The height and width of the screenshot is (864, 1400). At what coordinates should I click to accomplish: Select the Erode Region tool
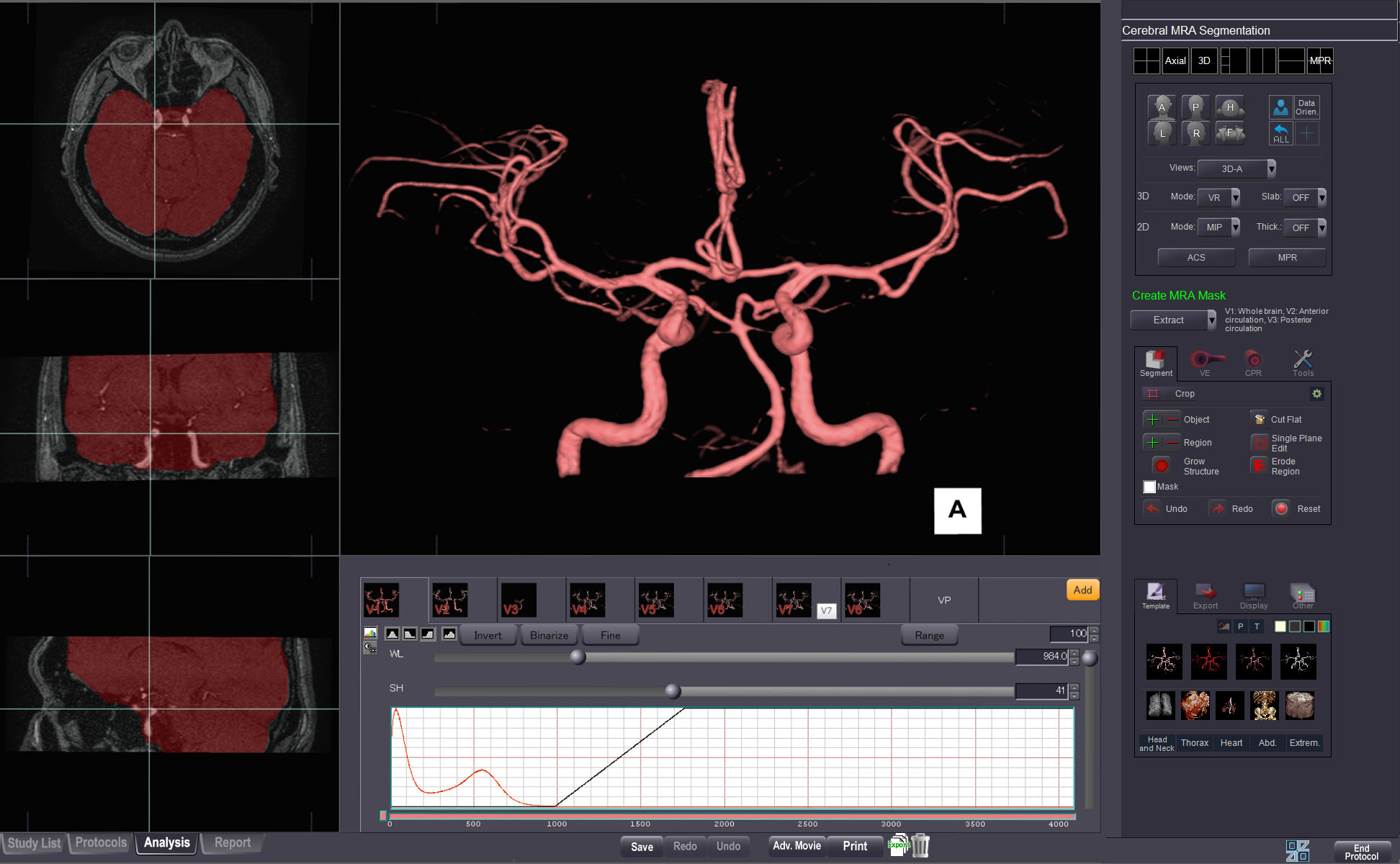click(1259, 466)
